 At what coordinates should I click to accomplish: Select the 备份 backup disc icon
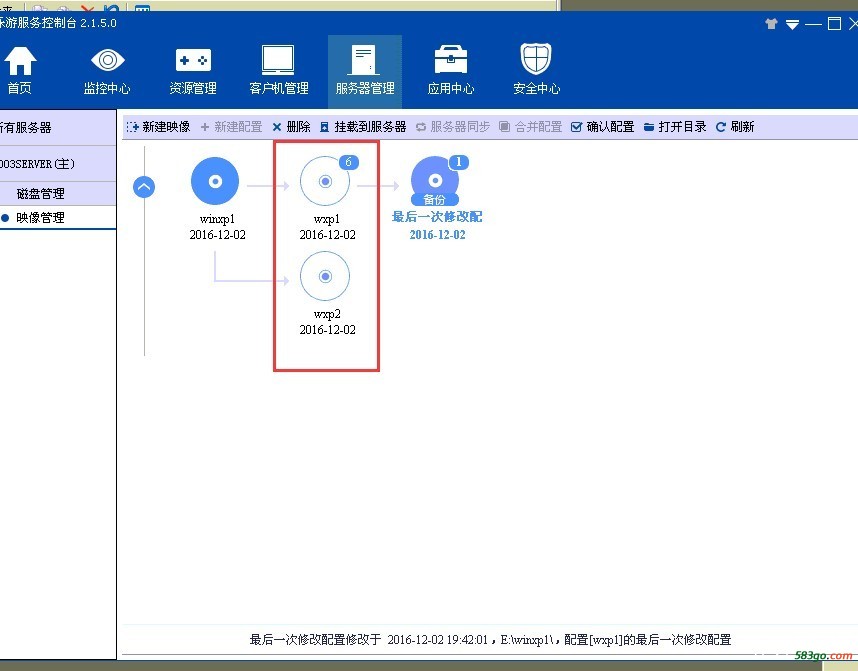tap(435, 181)
